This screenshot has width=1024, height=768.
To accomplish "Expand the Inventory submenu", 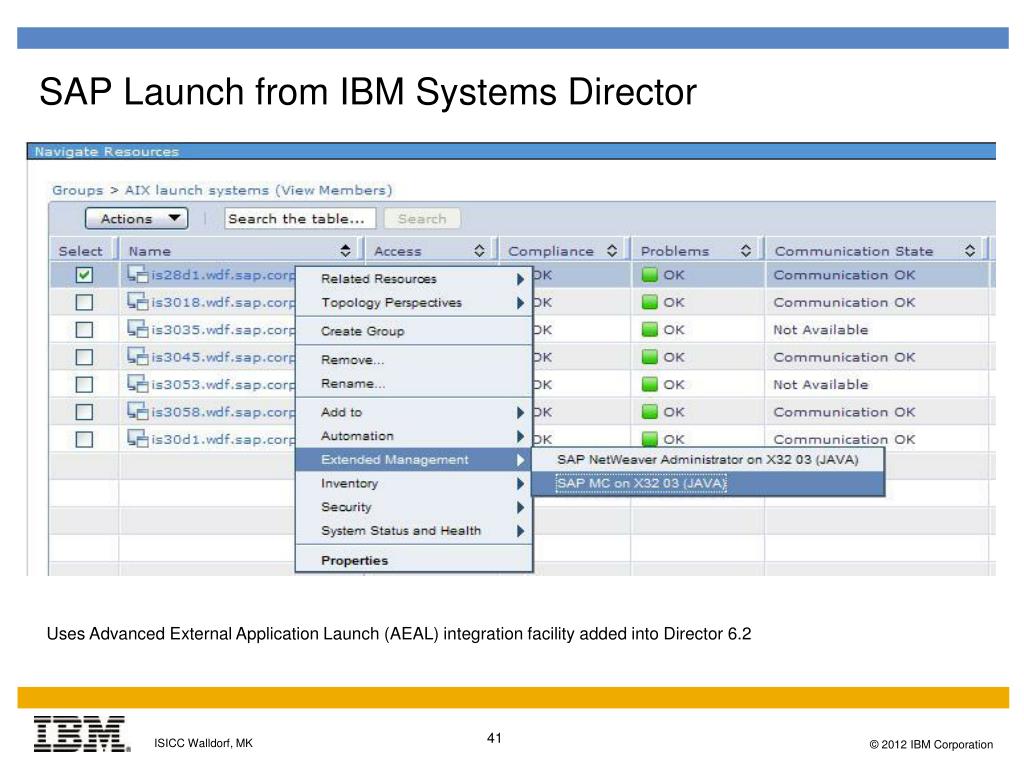I will pos(414,483).
